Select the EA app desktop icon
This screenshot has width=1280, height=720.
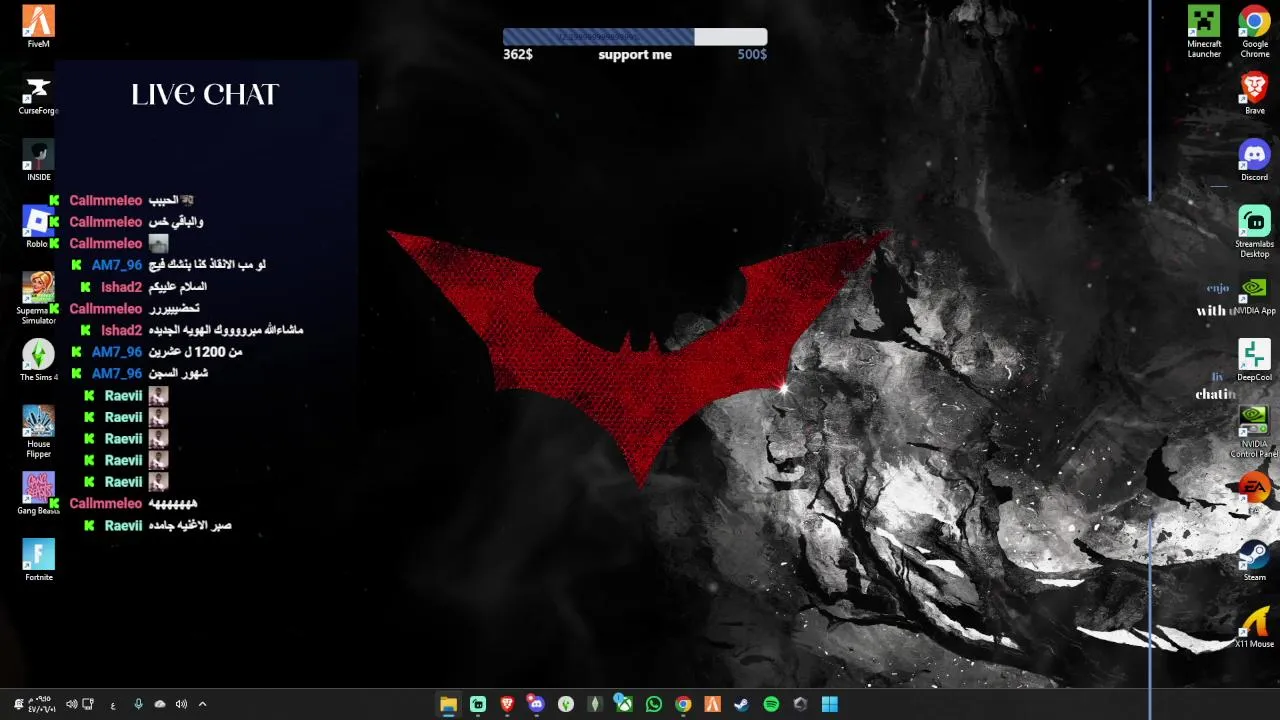1254,493
